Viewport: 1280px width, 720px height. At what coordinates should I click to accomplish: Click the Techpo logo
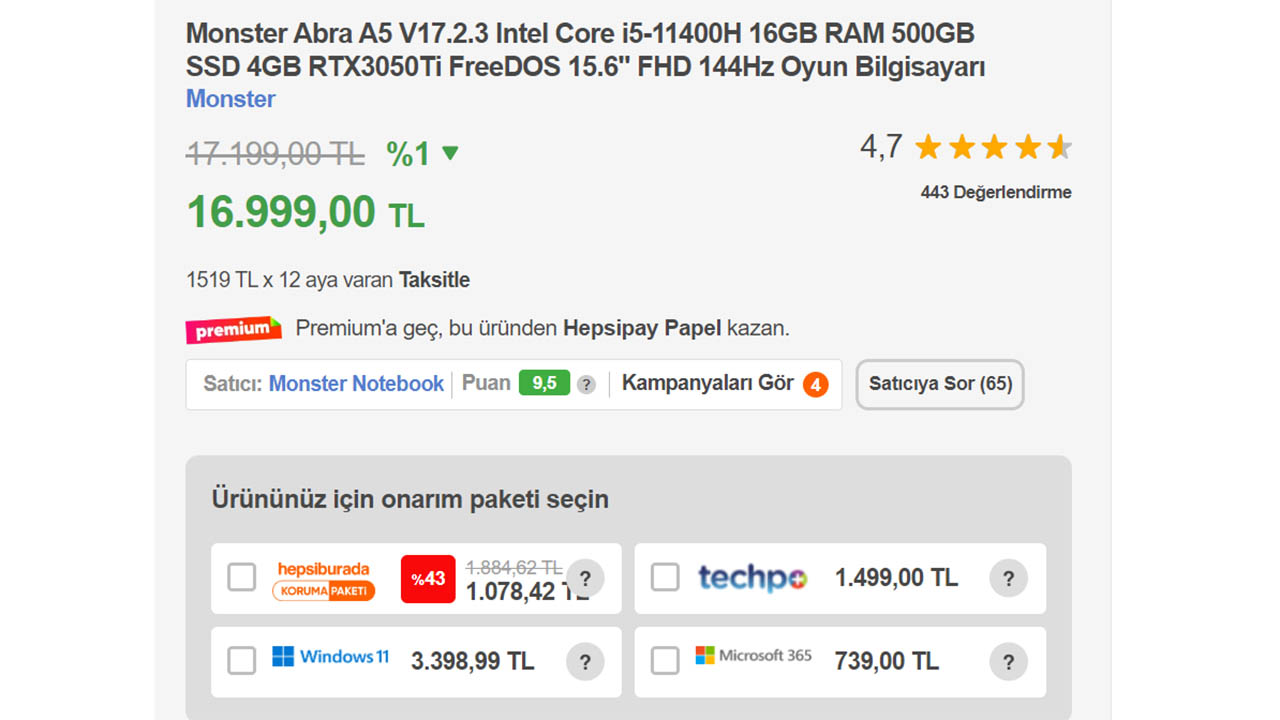[x=752, y=577]
